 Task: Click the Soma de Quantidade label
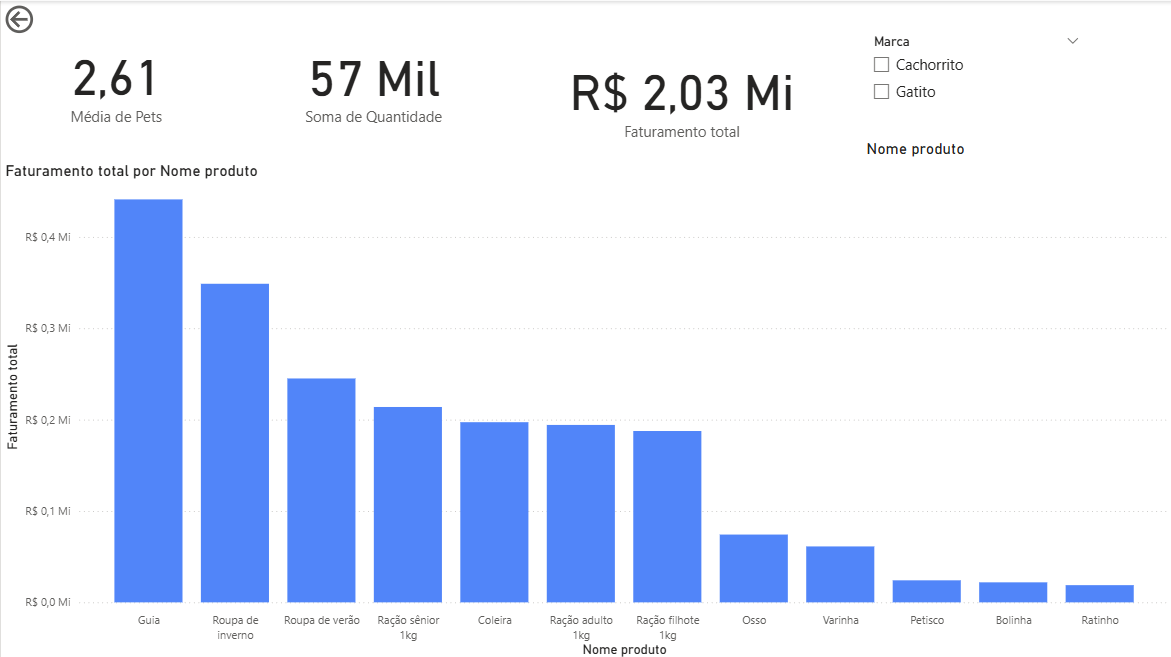[373, 117]
